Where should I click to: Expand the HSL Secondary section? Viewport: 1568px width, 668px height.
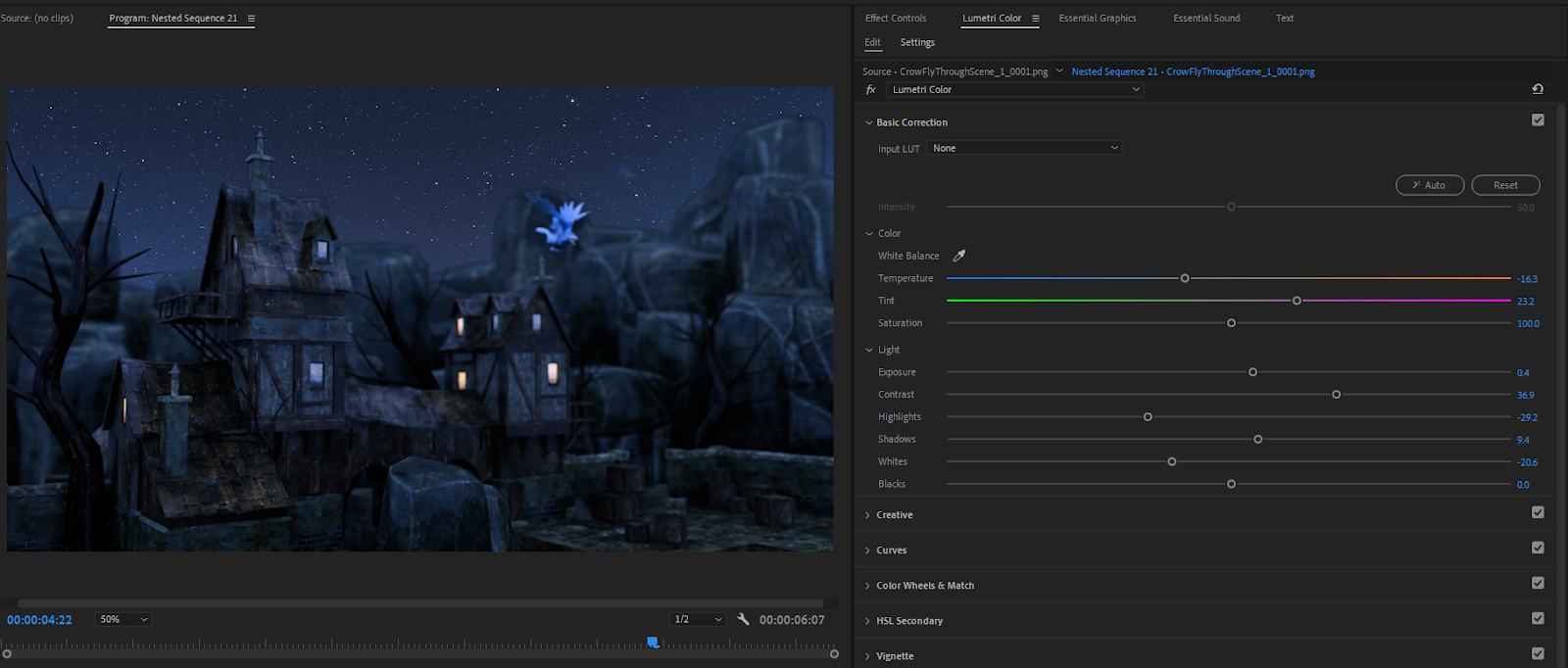[x=908, y=621]
